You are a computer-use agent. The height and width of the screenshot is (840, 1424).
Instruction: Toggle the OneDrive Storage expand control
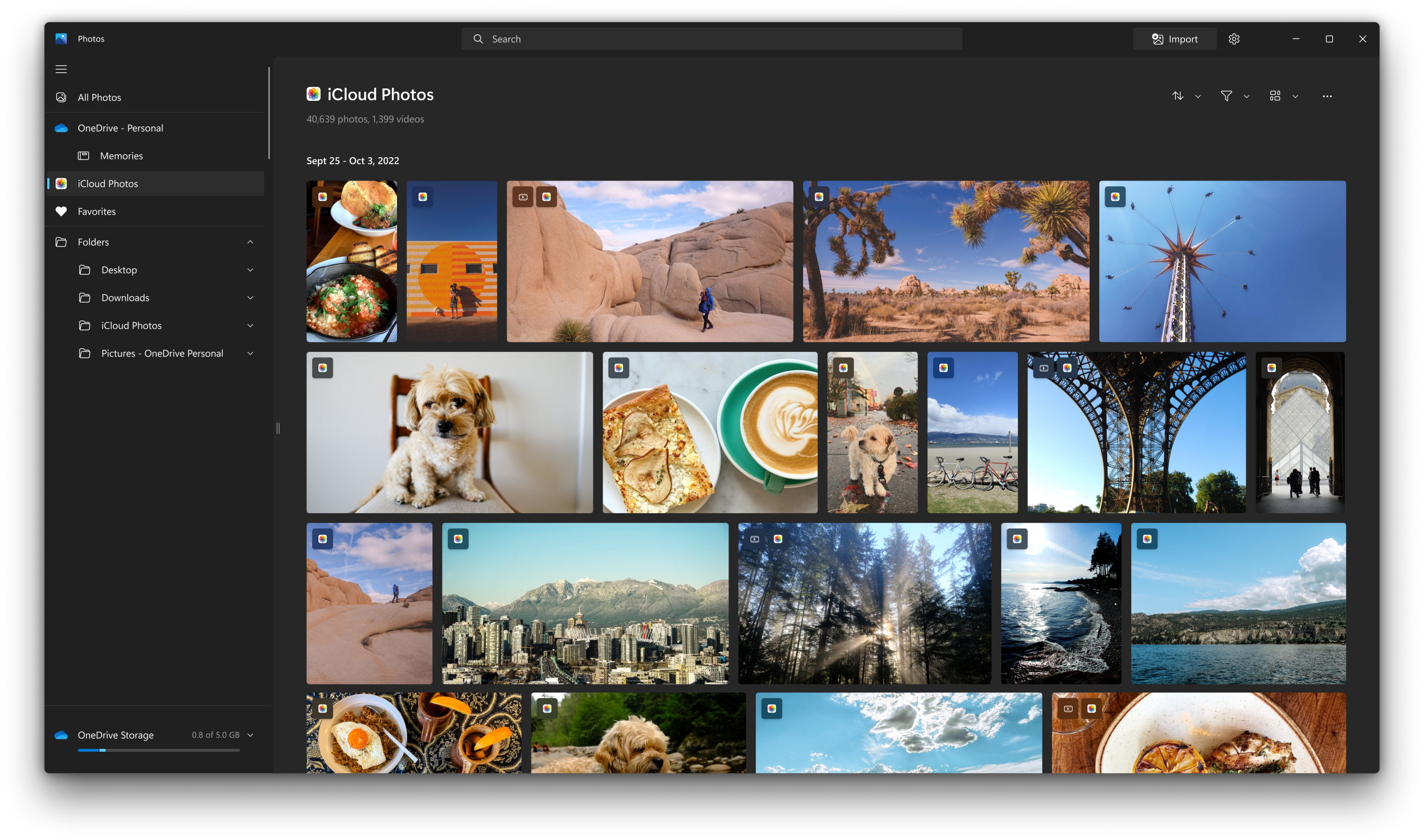pyautogui.click(x=251, y=735)
